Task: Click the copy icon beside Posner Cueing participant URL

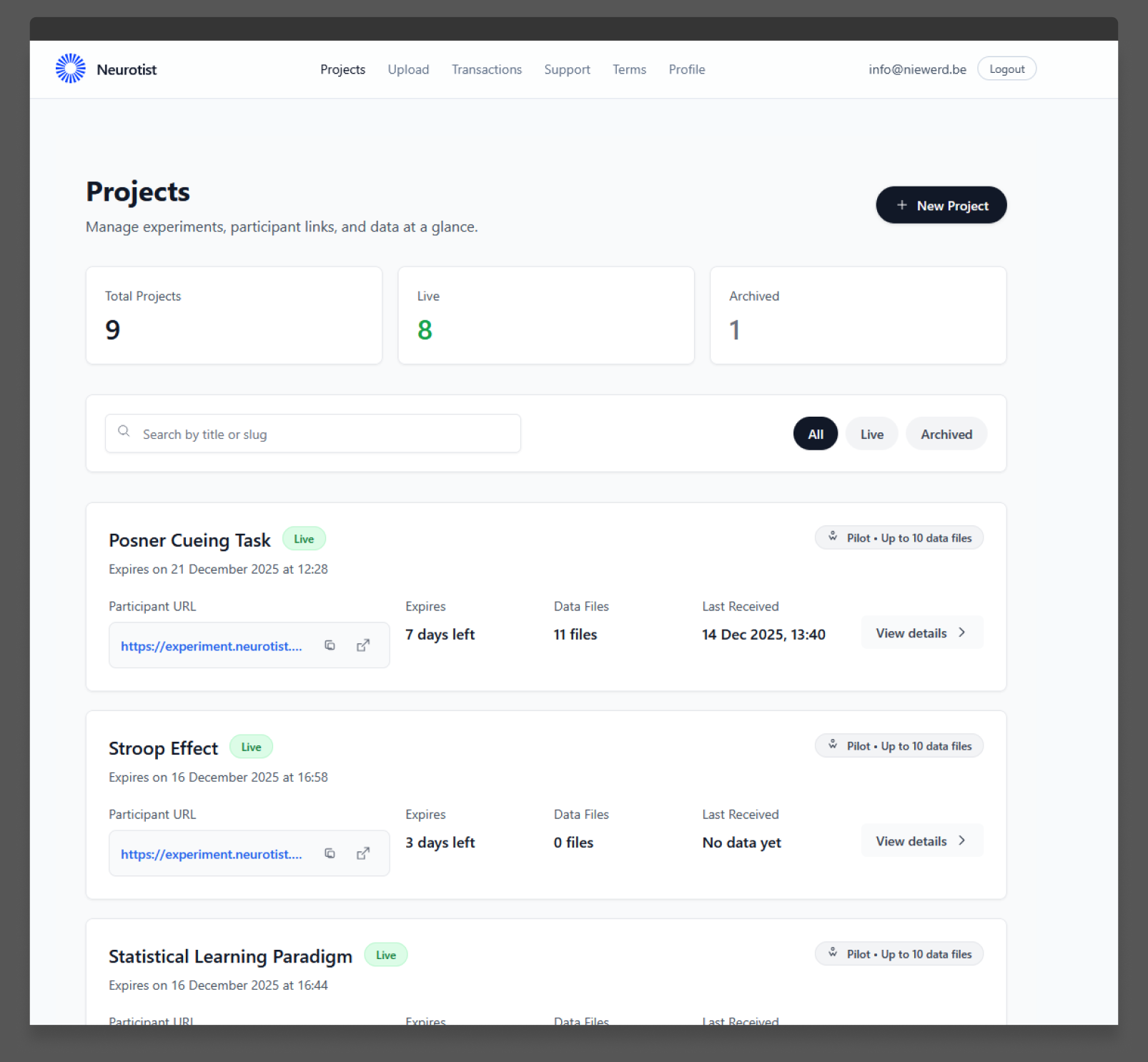Action: (x=330, y=645)
